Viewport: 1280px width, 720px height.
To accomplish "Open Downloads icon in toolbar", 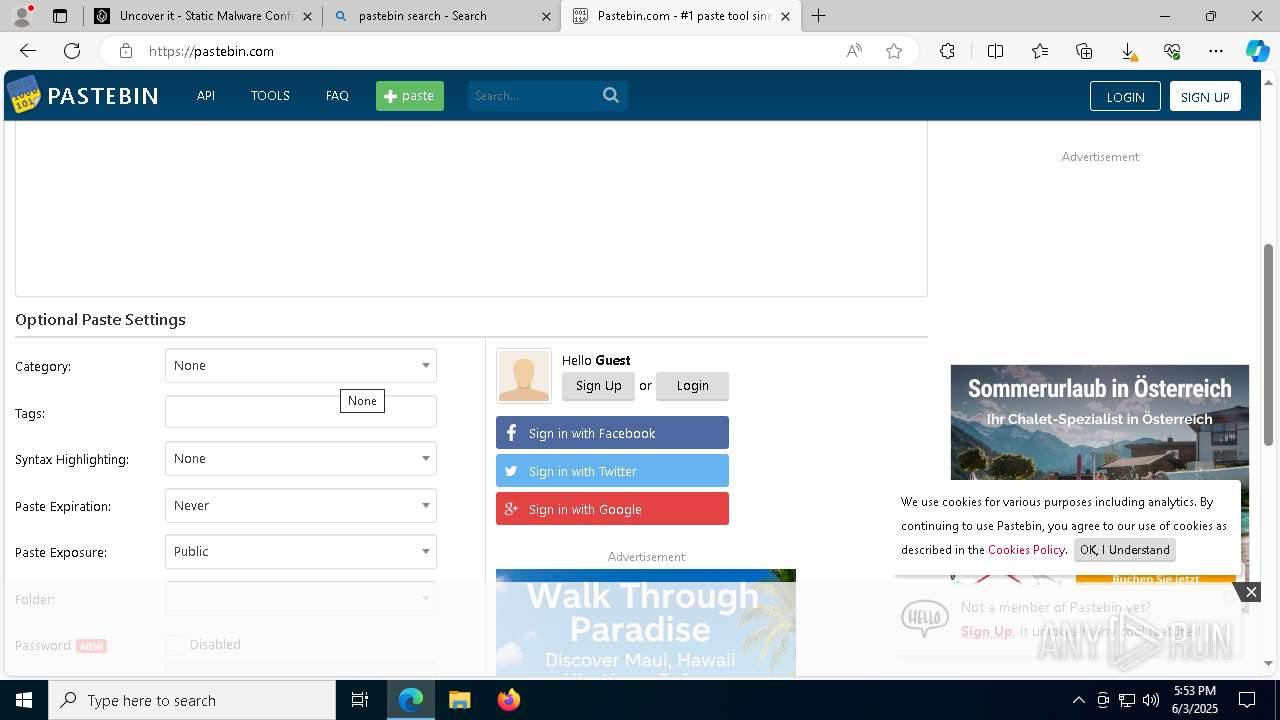I will [1128, 51].
